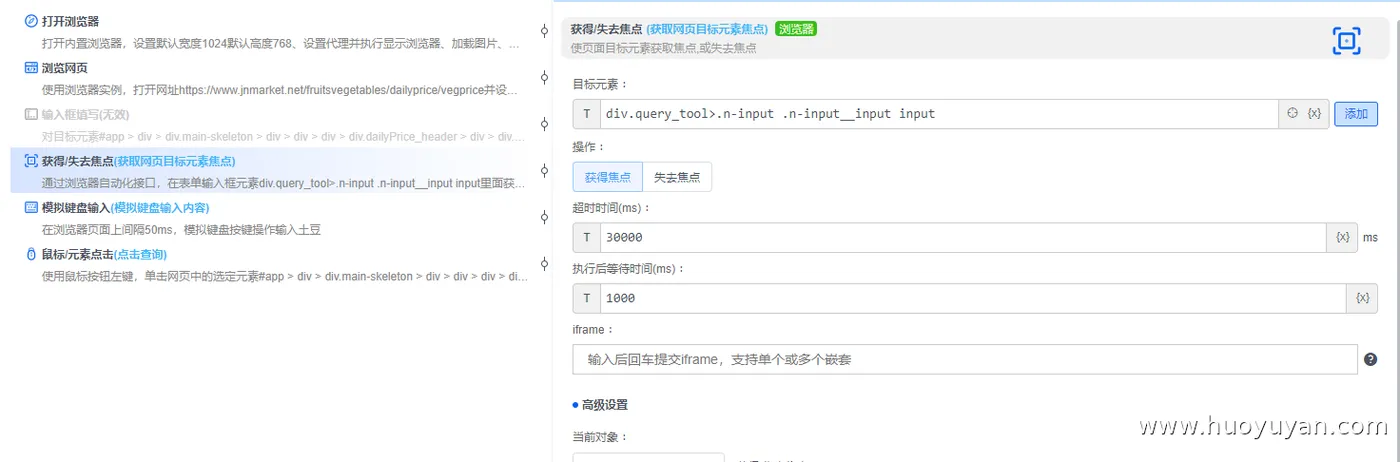This screenshot has width=1400, height=462.
Task: Click the focus icon beside 获得/失去焦点 step
Action: 31,161
